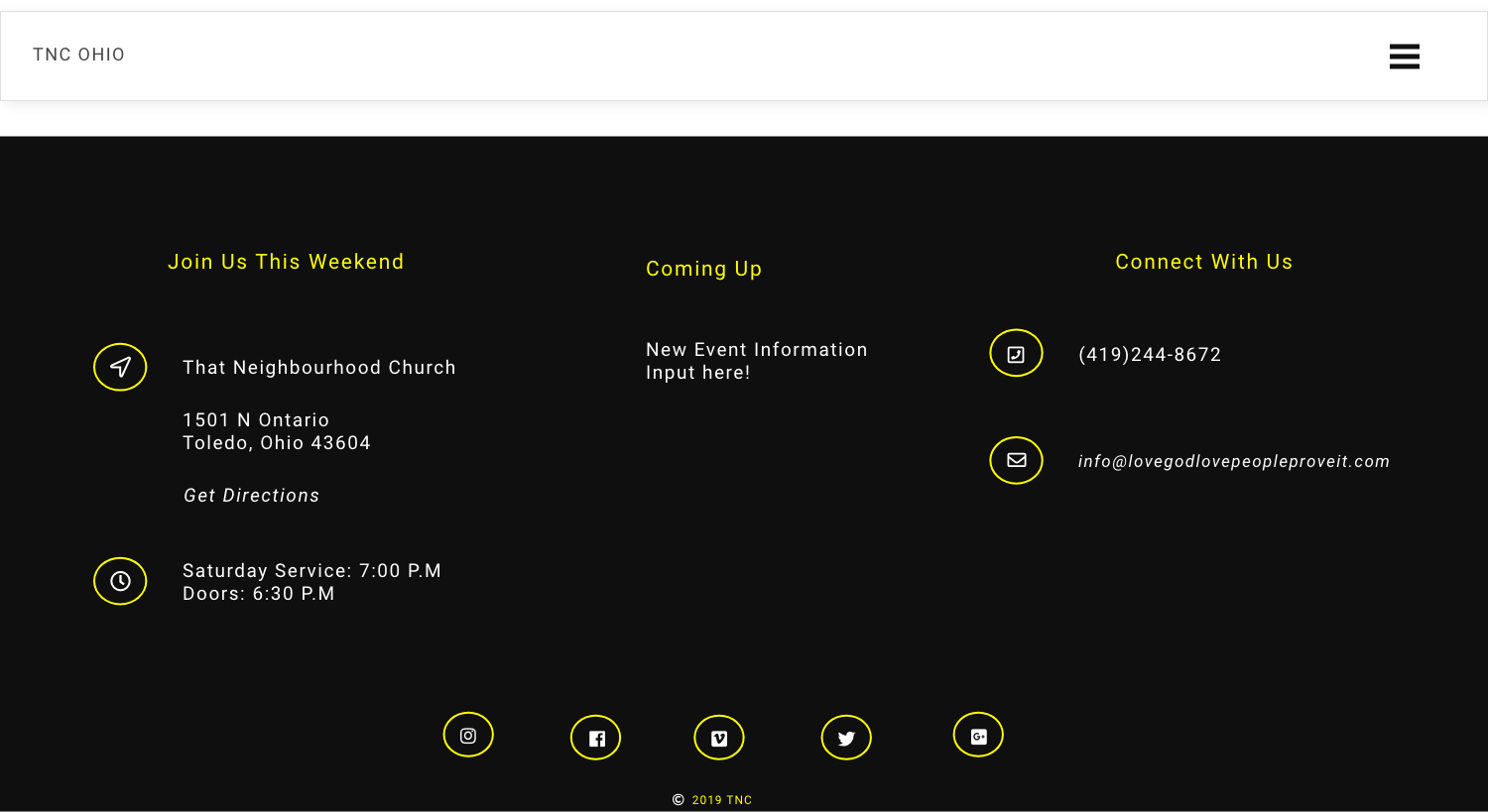Select the Coming Up section heading

click(704, 269)
